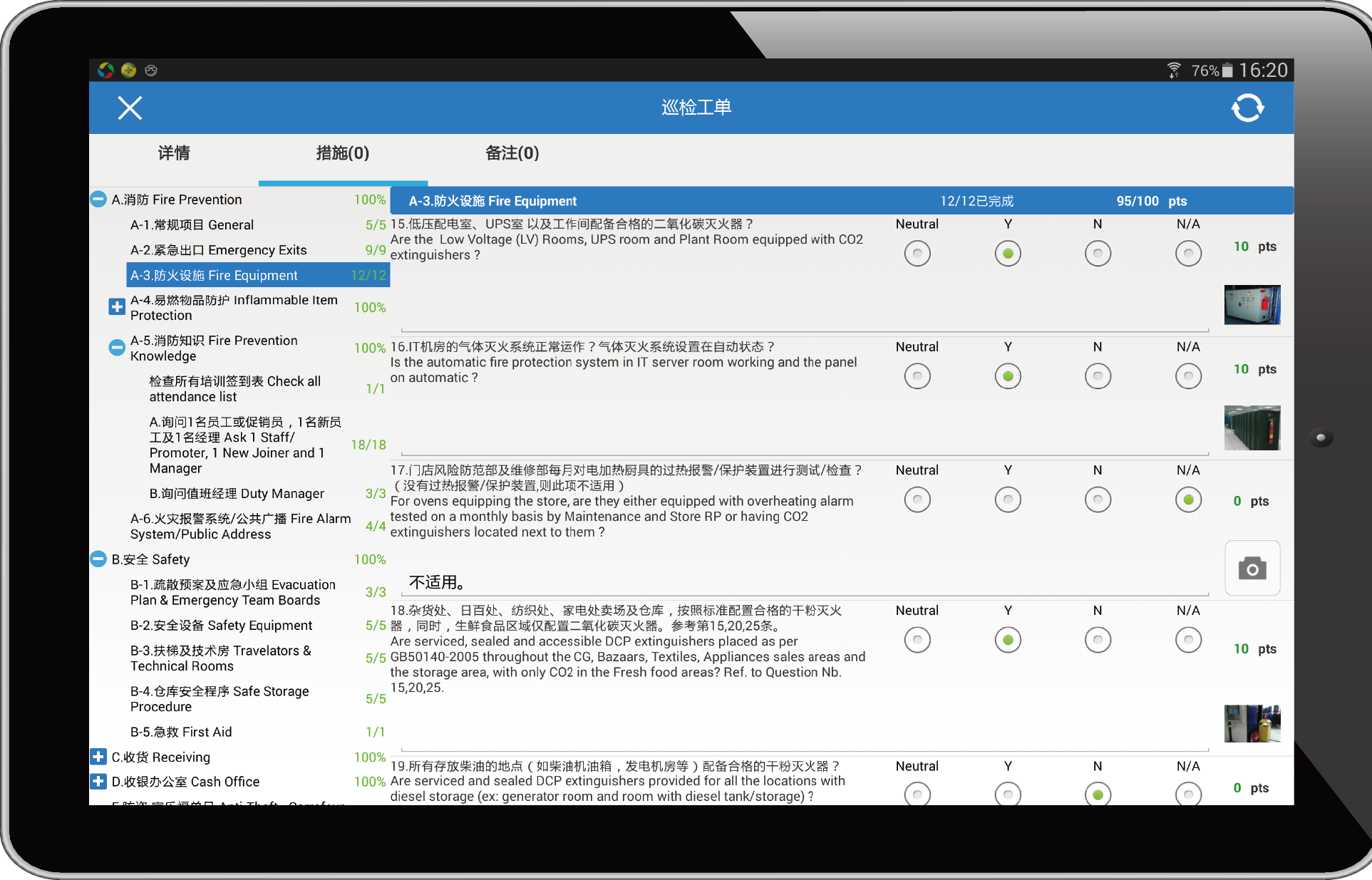Edit the 不适用 remark field

[x=805, y=582]
